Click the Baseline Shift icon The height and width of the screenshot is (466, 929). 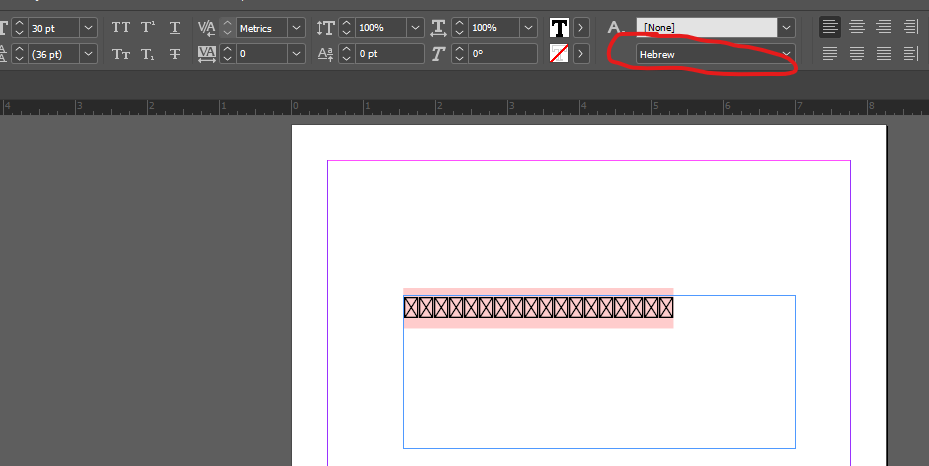pyautogui.click(x=325, y=54)
